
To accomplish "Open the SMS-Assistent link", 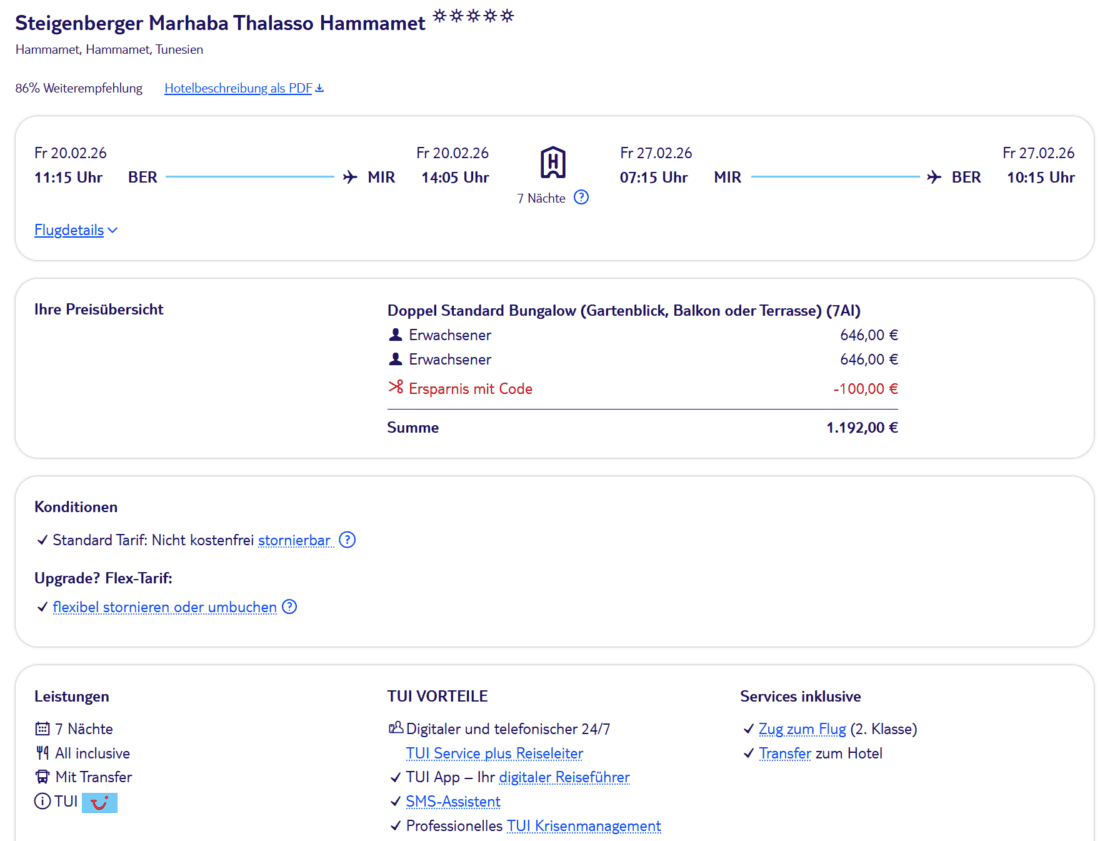I will [x=453, y=802].
